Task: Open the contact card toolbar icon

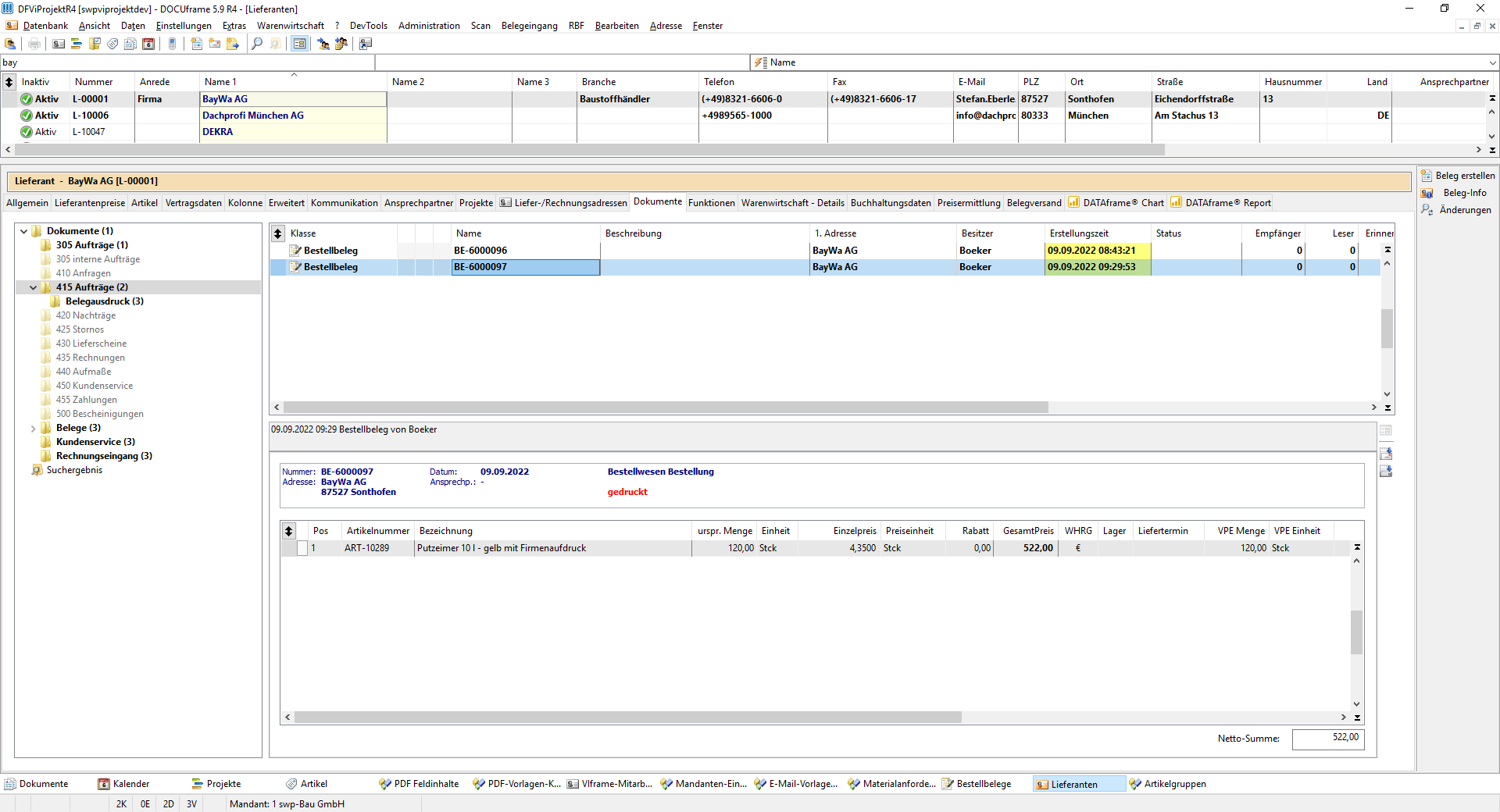Action: pyautogui.click(x=59, y=44)
